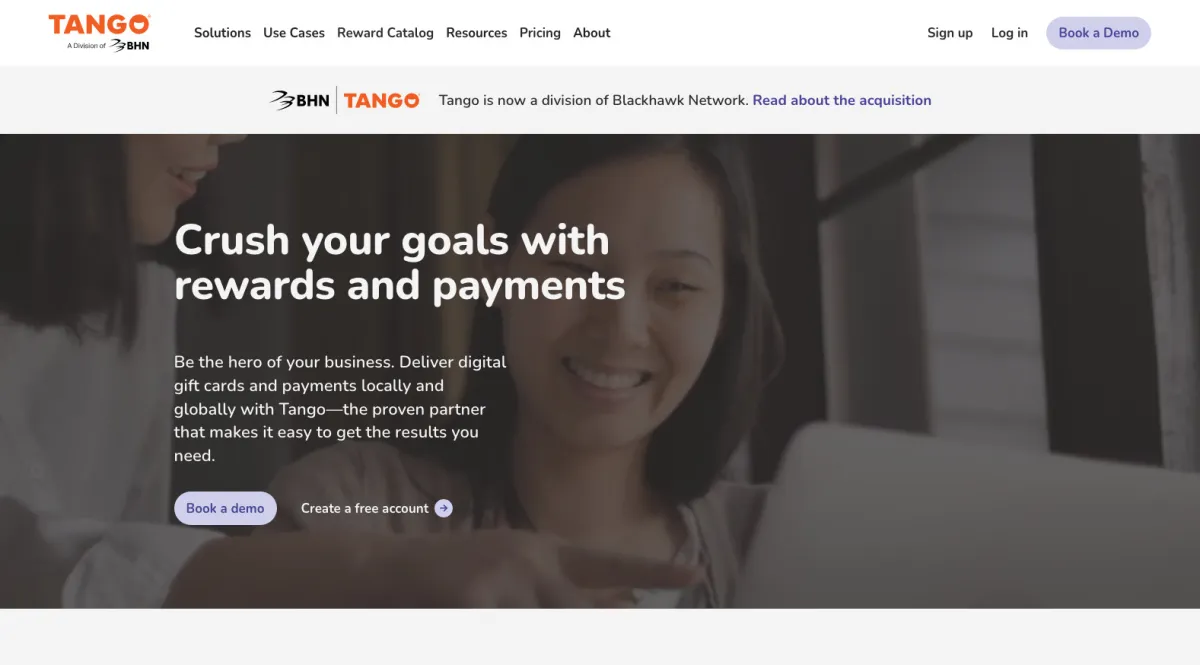Go to the Reward Catalog page
Image resolution: width=1200 pixels, height=665 pixels.
pyautogui.click(x=385, y=33)
